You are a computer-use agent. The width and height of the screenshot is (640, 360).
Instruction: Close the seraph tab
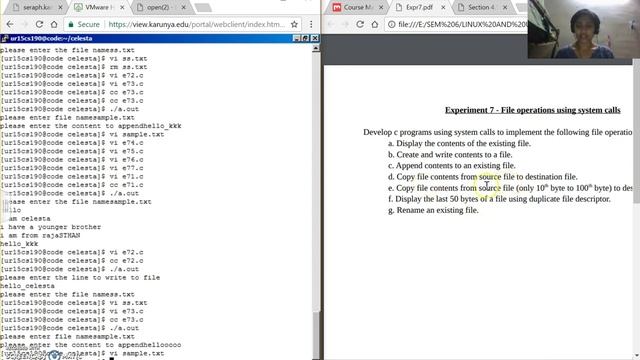click(60, 7)
